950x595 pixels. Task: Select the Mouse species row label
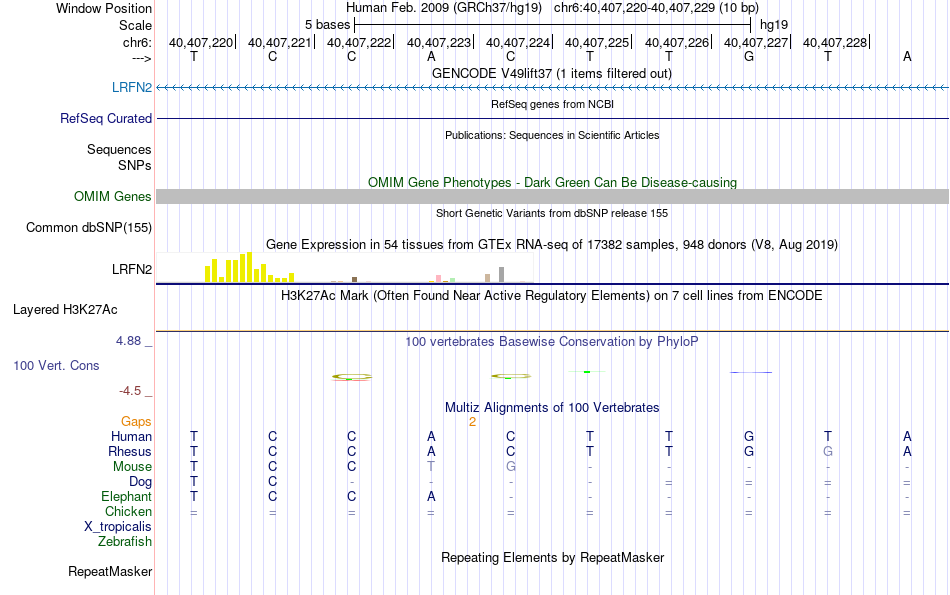point(133,467)
